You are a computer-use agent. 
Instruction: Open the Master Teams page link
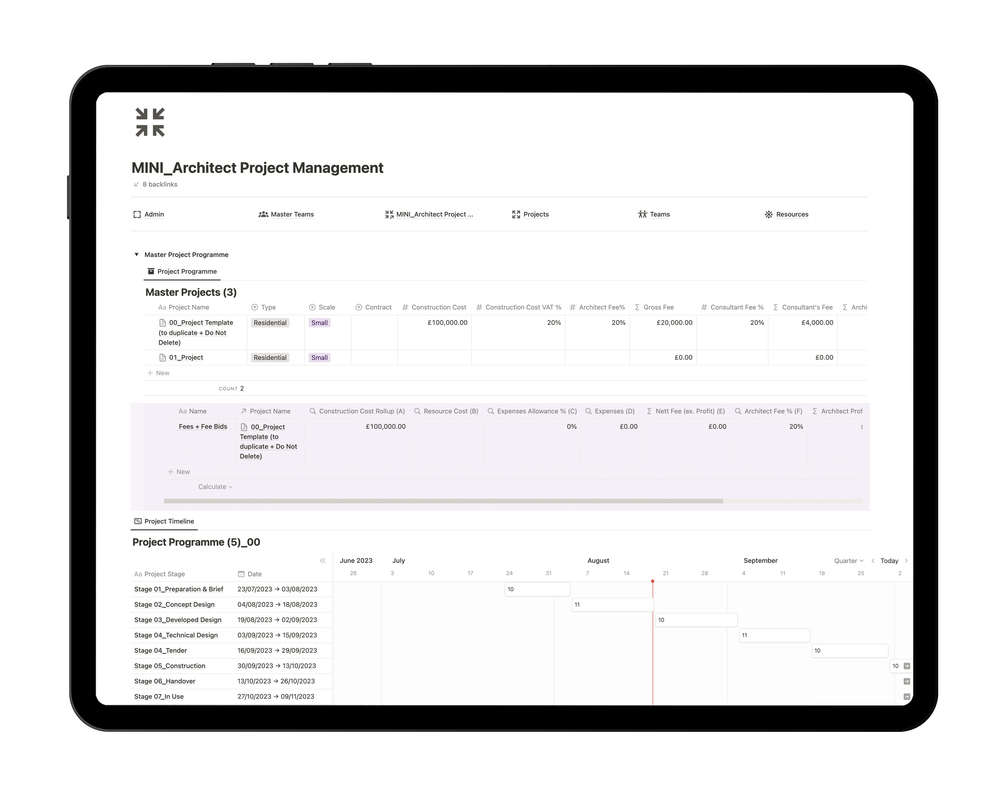[x=286, y=215]
